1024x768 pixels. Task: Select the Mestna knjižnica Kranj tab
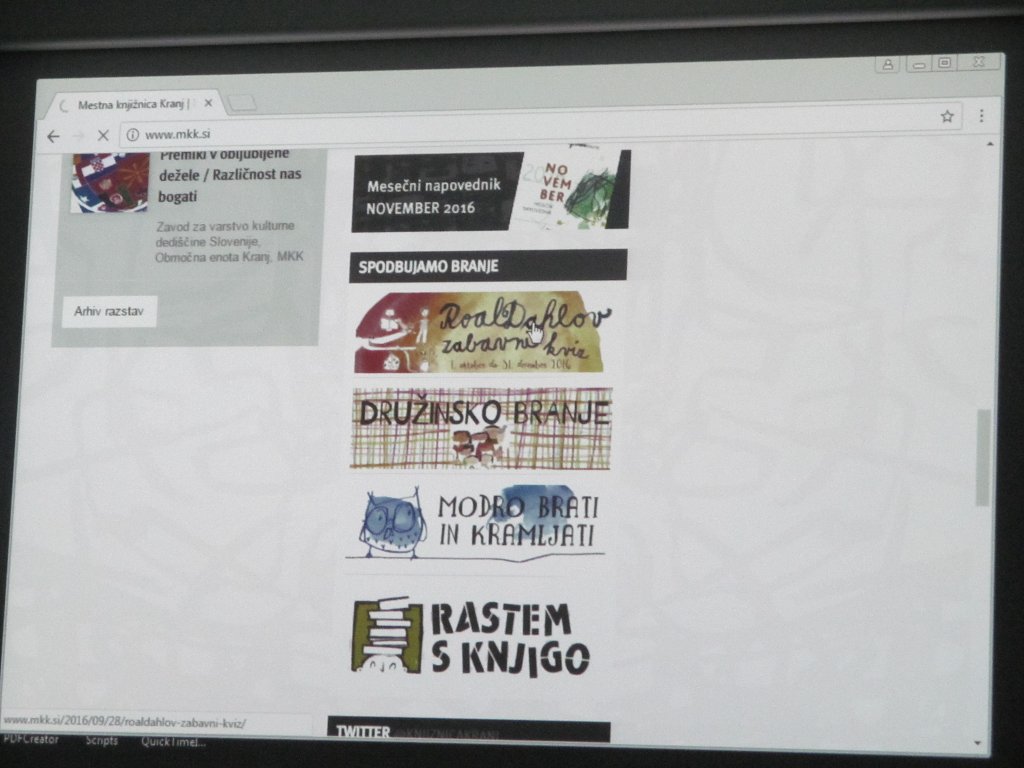tap(135, 104)
